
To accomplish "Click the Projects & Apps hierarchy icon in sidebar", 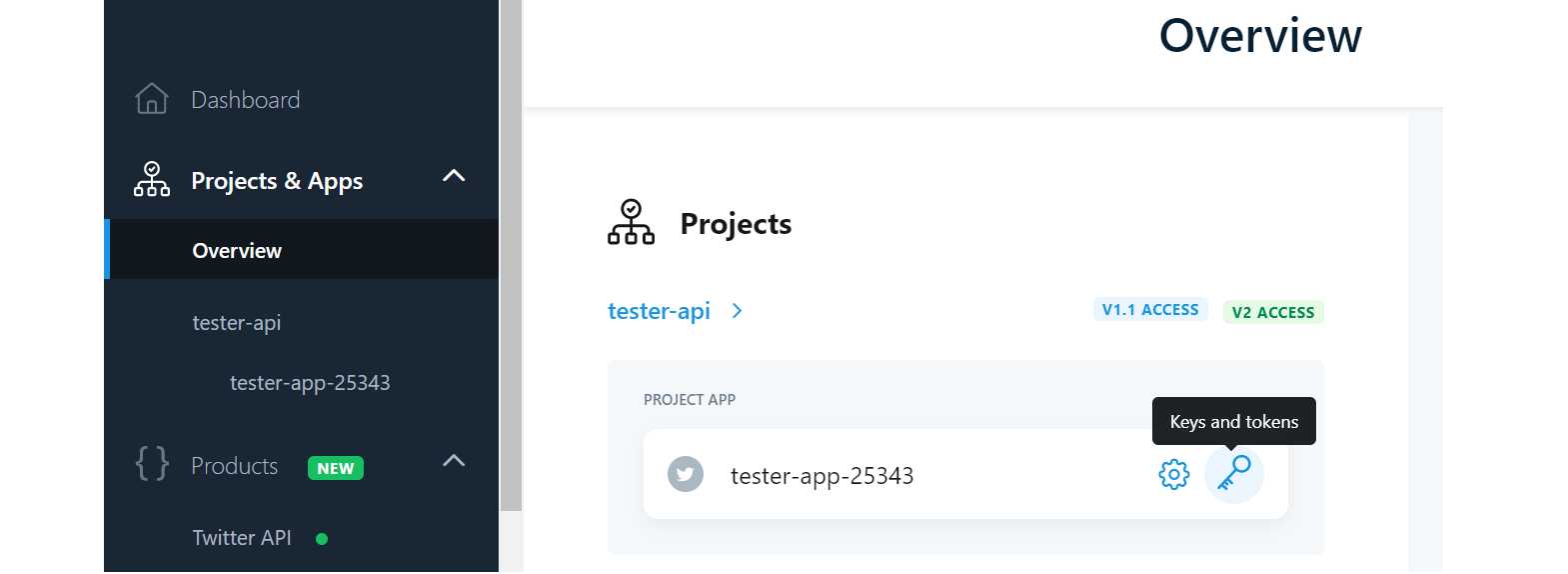I will tap(152, 180).
